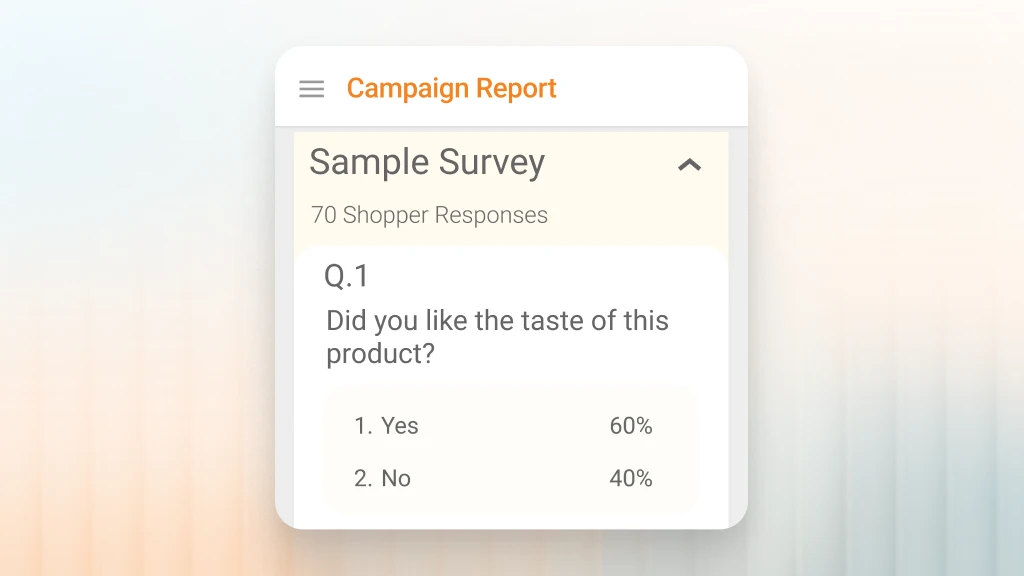
Task: Click the 40% result value
Action: coord(631,479)
